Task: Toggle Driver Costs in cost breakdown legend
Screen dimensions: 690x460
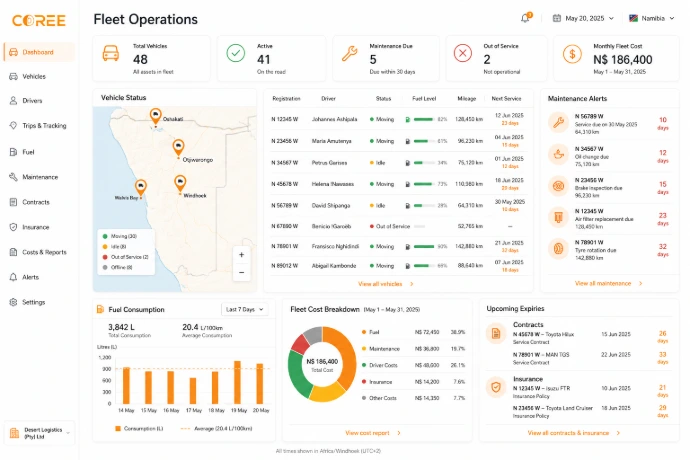Action: 380,365
